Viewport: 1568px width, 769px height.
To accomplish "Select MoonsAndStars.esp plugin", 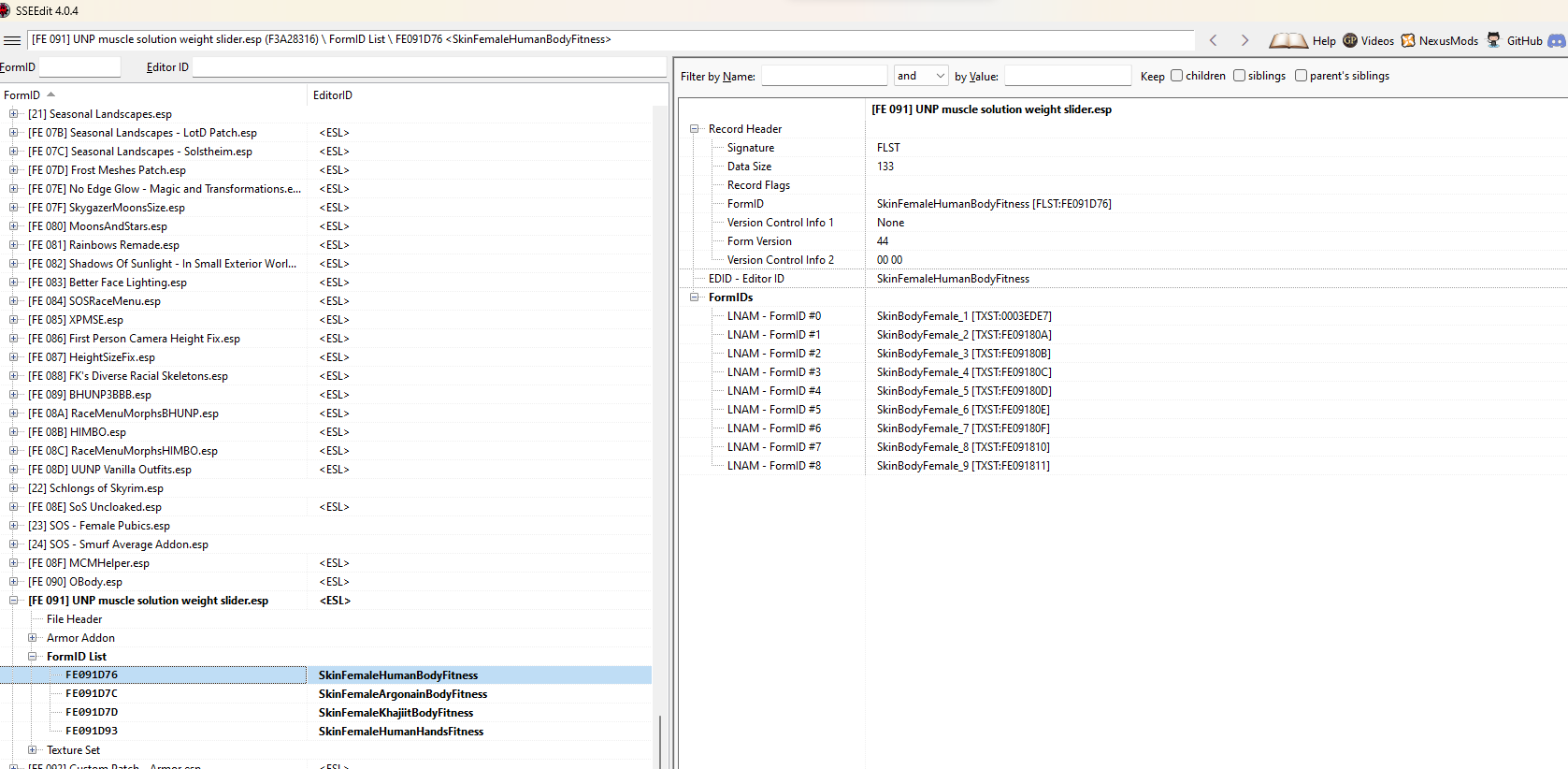I will pyautogui.click(x=97, y=226).
